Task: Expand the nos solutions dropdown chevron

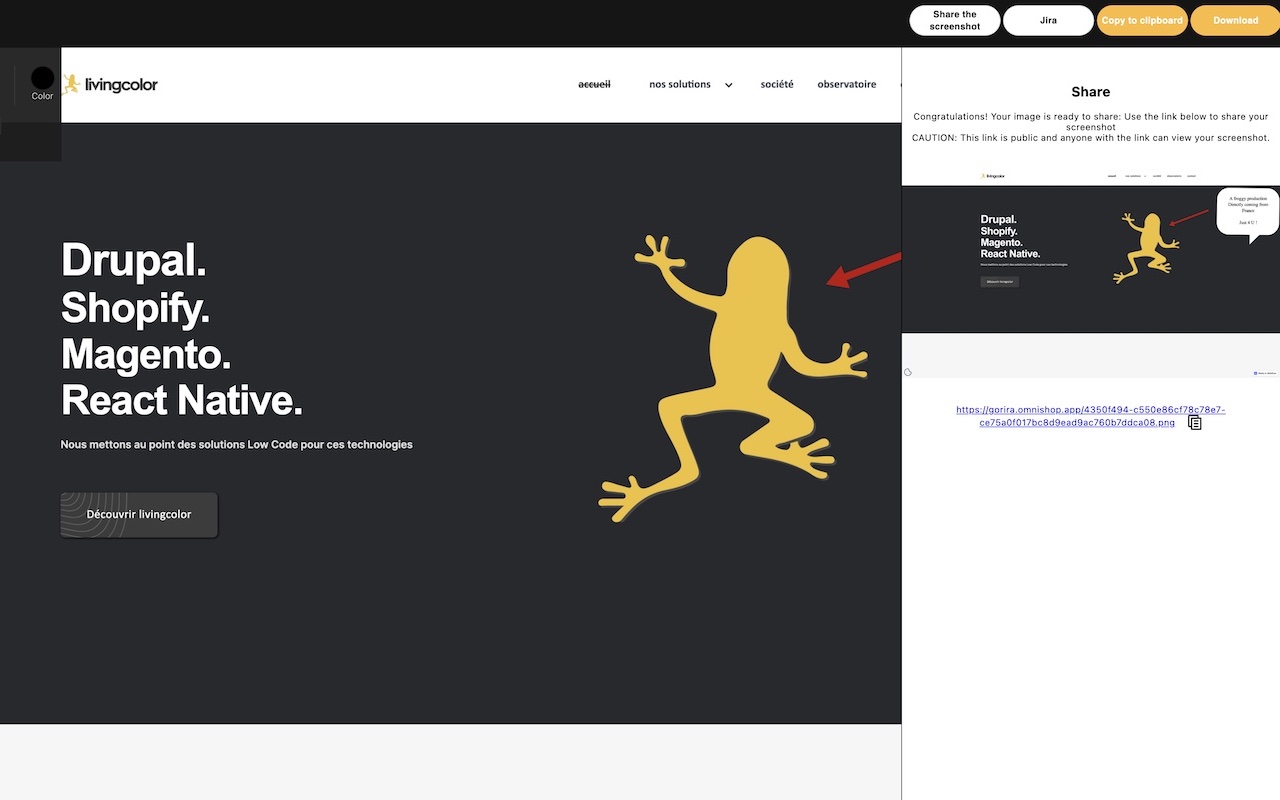Action: (x=729, y=85)
